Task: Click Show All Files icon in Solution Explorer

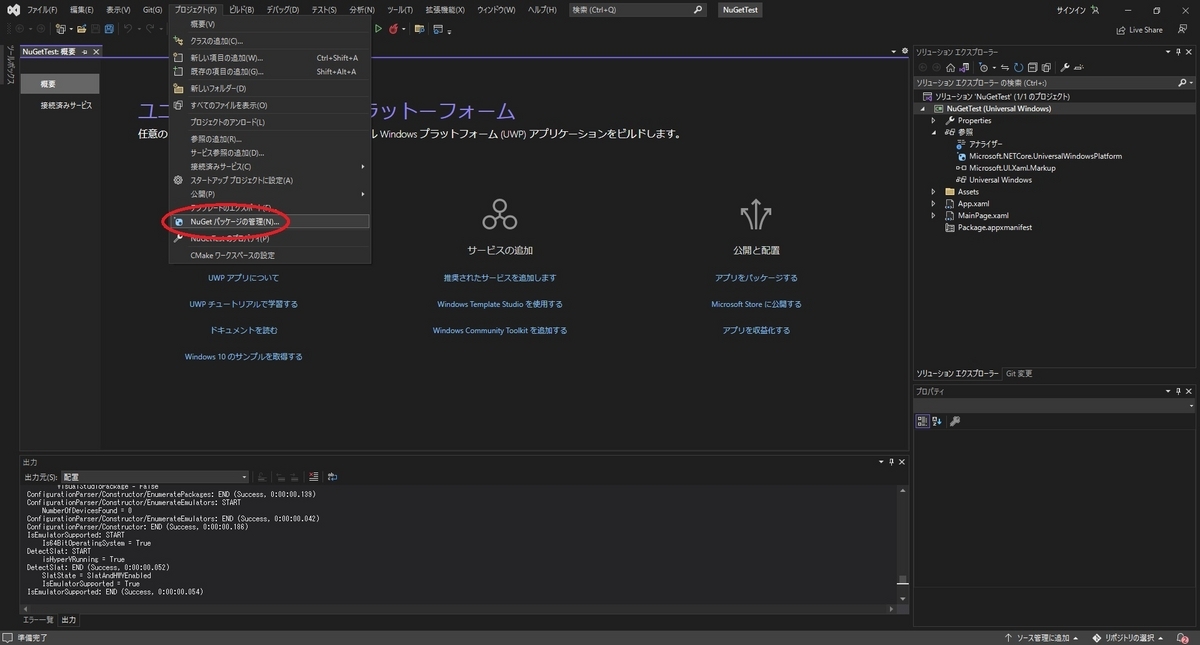Action: (1046, 68)
